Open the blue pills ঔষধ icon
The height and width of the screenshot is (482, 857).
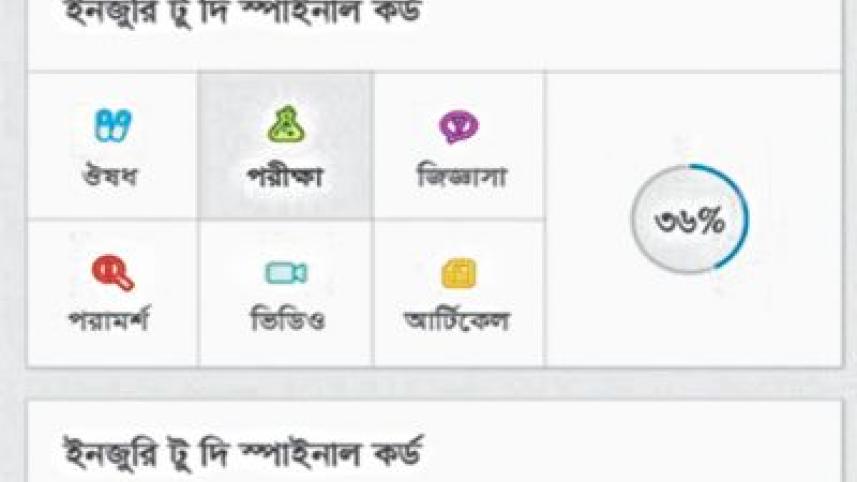tap(113, 126)
